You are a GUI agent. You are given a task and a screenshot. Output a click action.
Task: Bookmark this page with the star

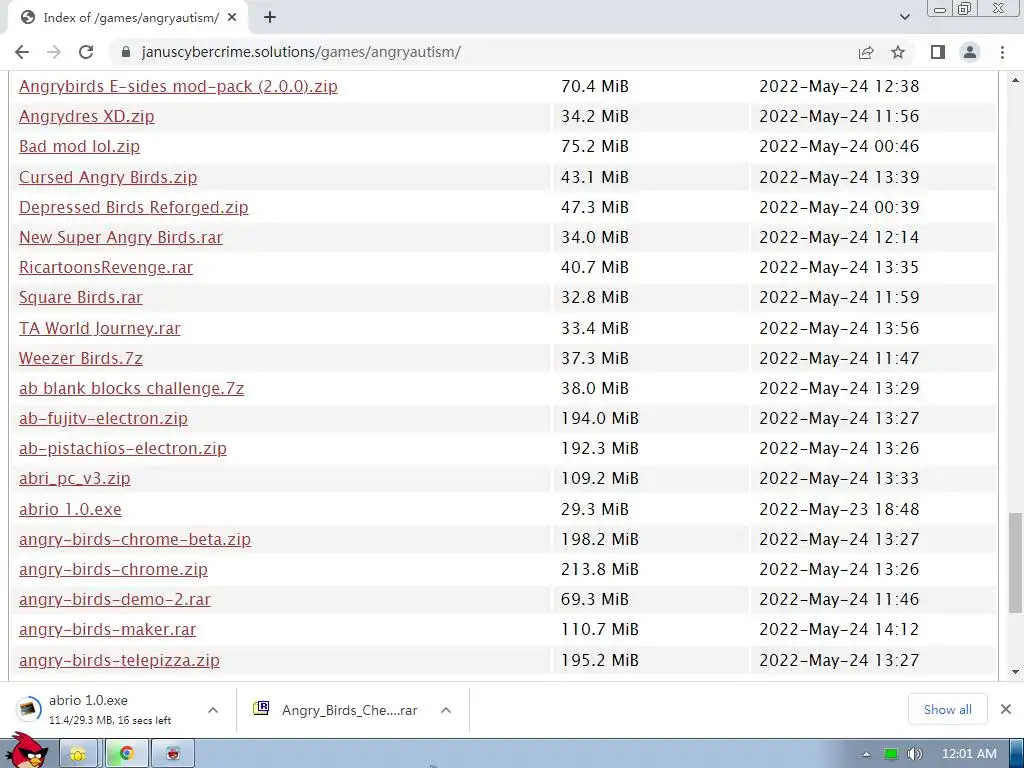click(898, 52)
